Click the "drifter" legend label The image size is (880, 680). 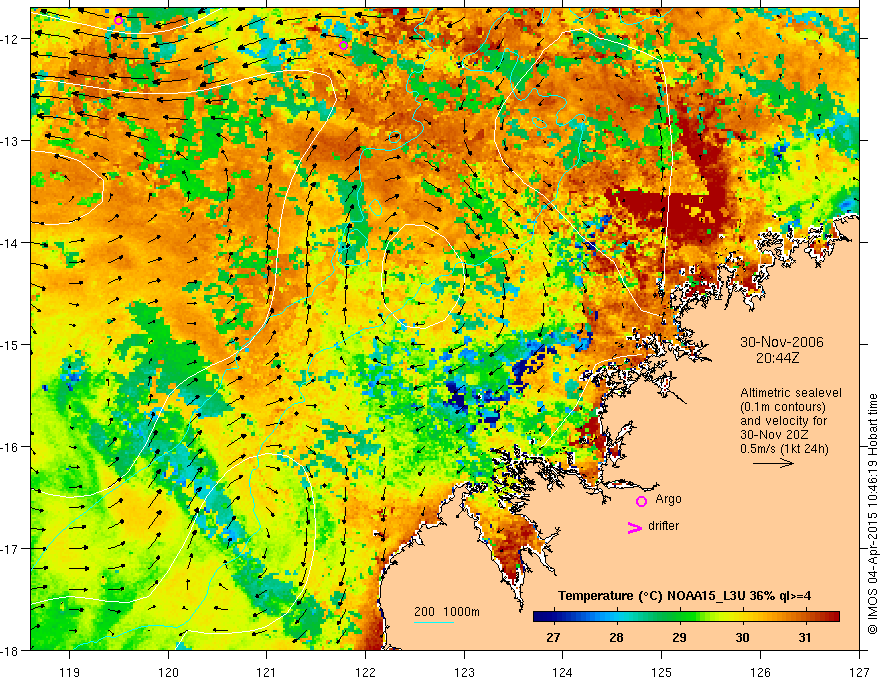pyautogui.click(x=663, y=526)
